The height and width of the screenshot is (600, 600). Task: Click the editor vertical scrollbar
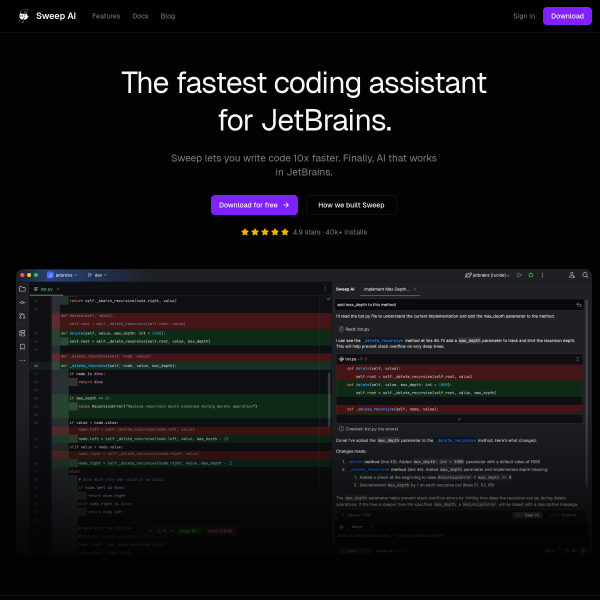[329, 399]
